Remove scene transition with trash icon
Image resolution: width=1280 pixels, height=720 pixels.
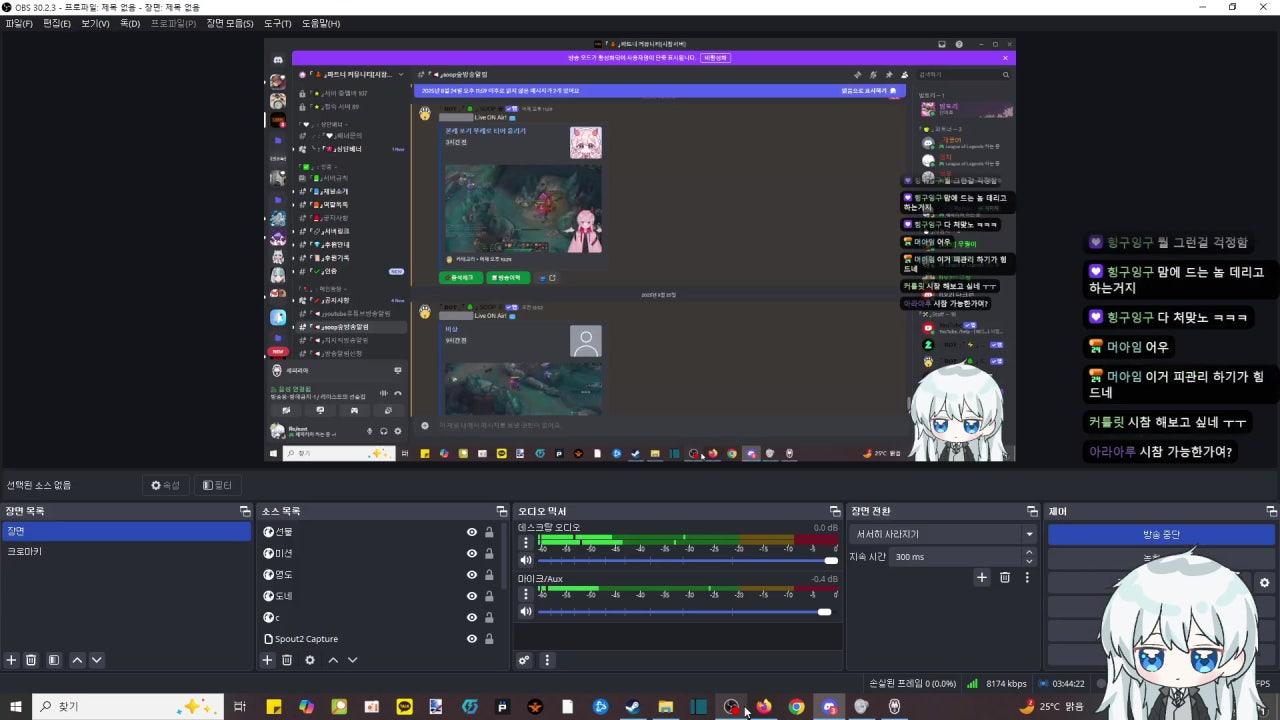(1005, 577)
